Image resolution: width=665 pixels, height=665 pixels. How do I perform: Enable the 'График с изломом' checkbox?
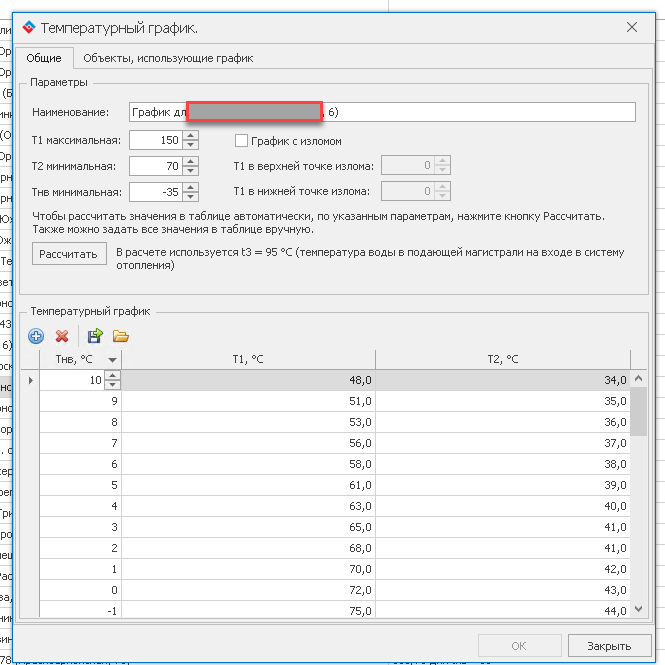[241, 141]
